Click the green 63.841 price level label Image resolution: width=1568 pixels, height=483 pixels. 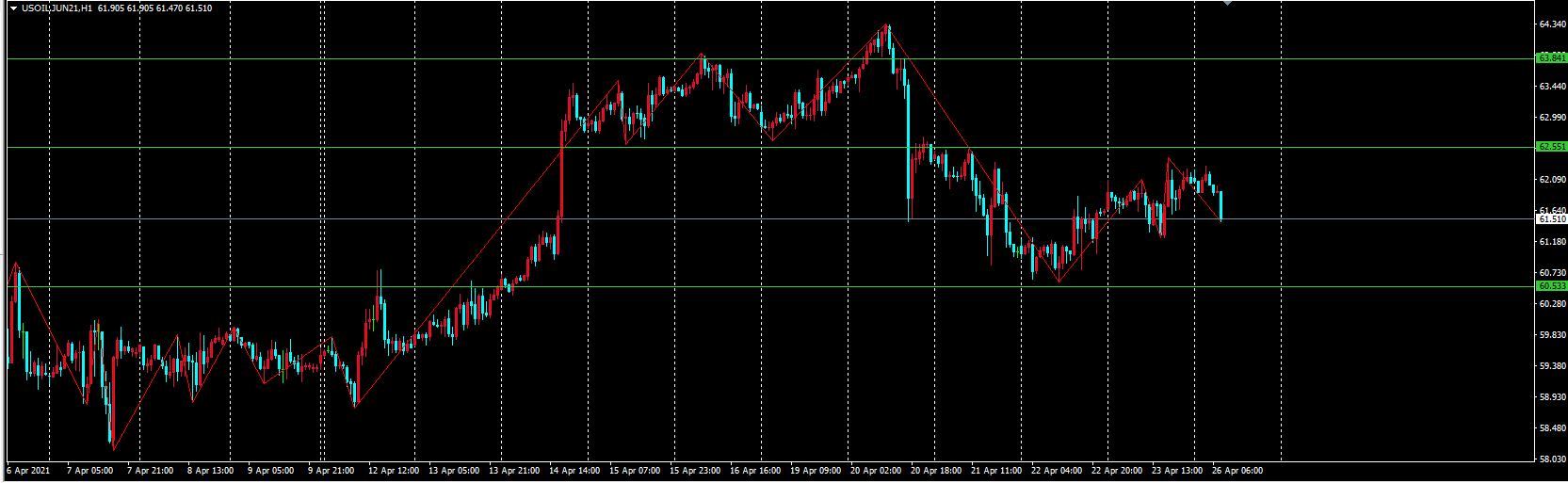point(1551,58)
